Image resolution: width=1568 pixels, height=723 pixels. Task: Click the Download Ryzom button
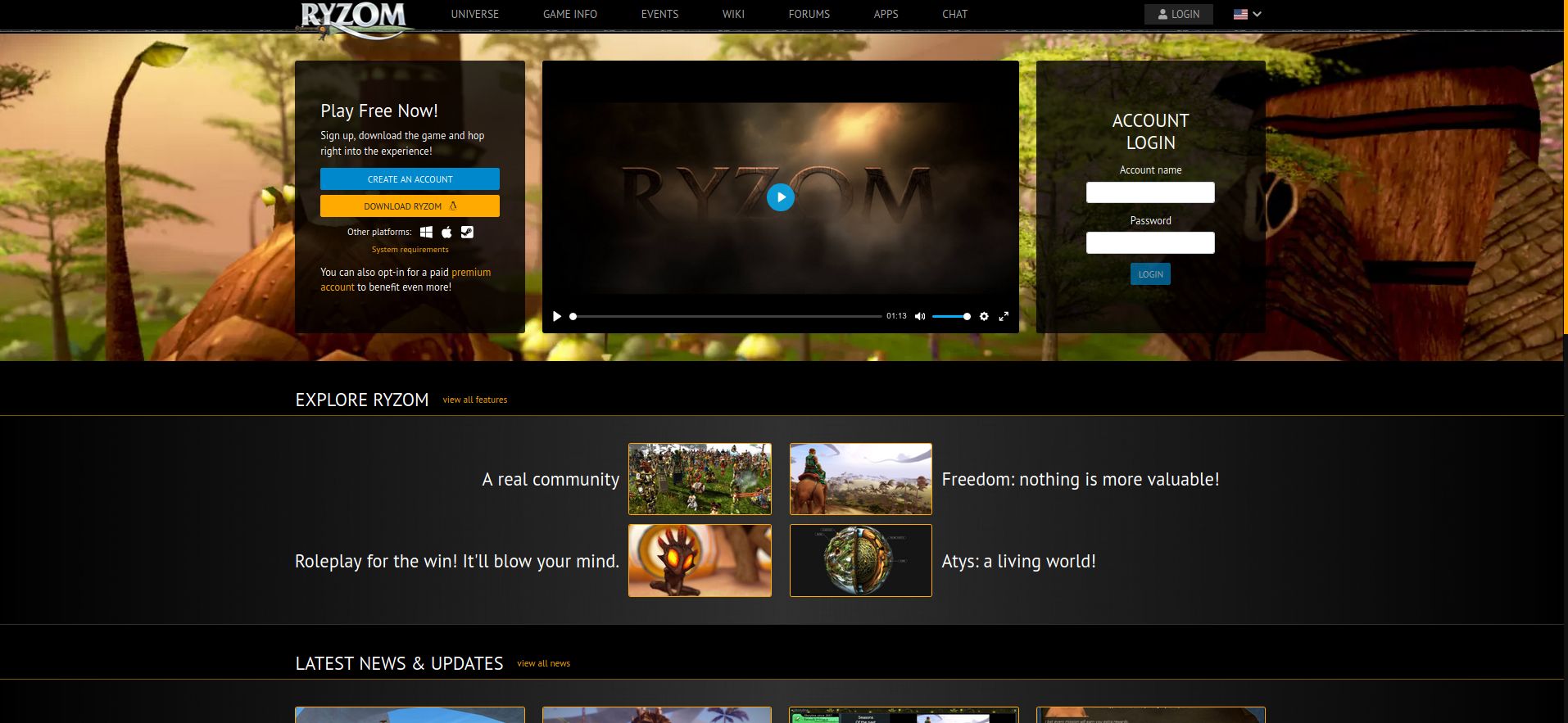coord(410,206)
